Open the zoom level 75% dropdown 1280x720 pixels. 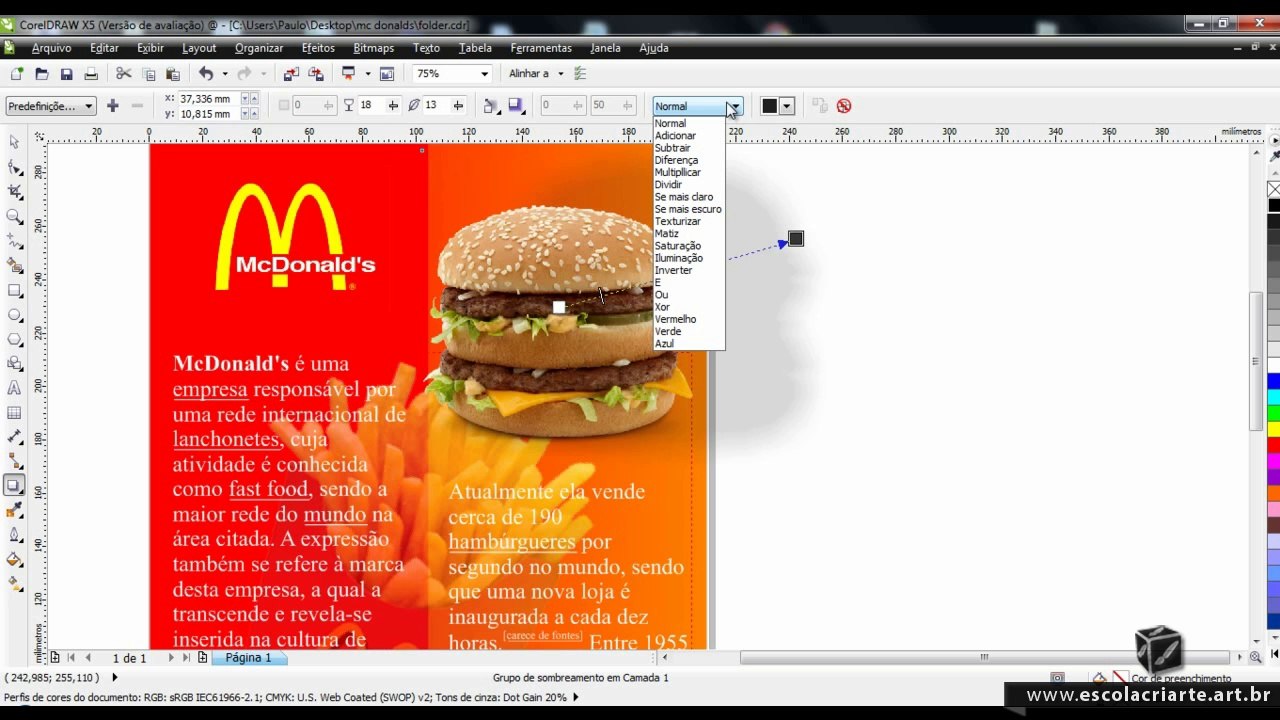coord(484,74)
